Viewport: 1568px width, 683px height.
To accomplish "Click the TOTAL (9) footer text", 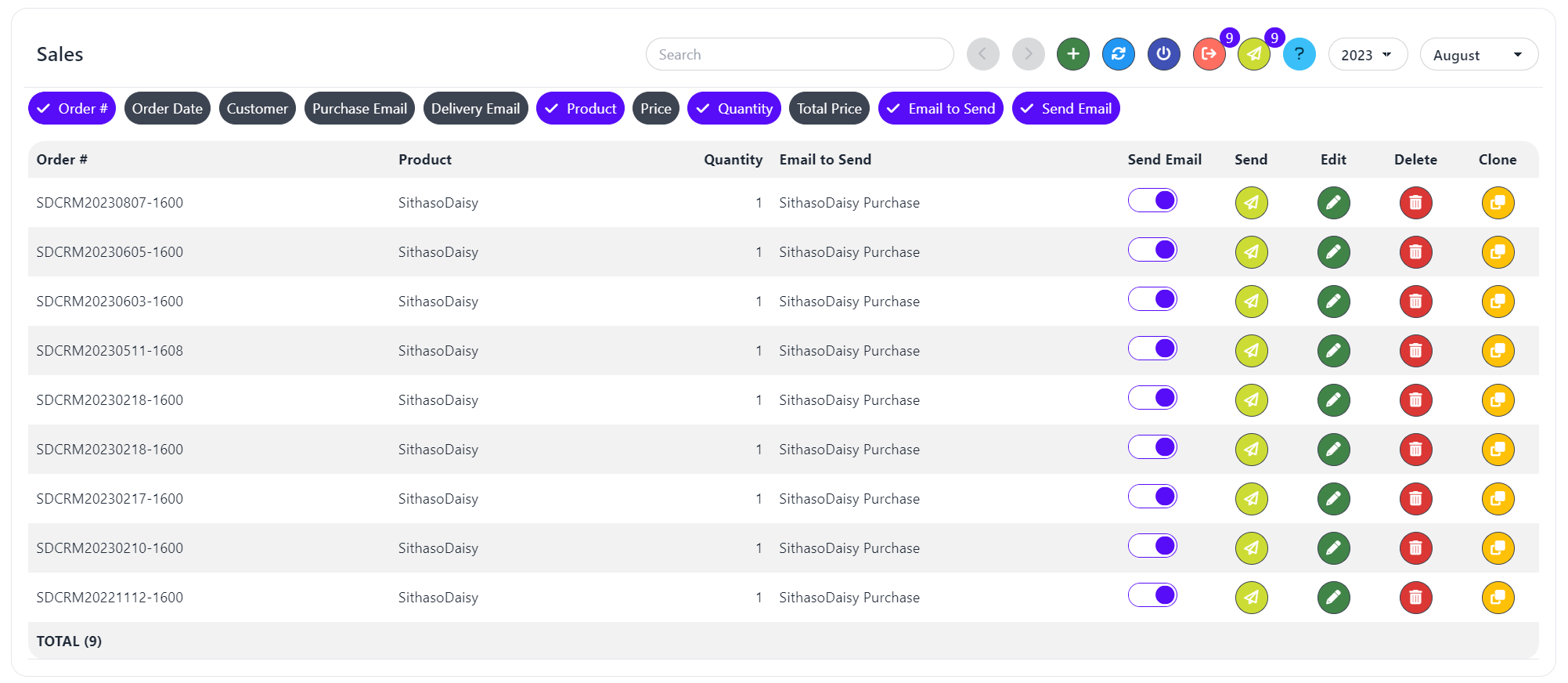I will tap(69, 641).
